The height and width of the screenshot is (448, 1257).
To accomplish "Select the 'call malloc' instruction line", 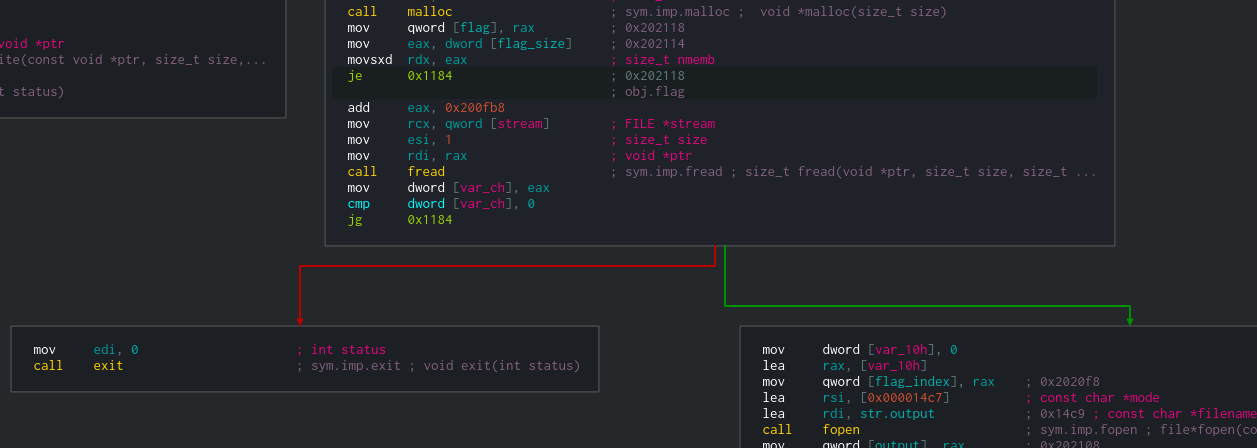I will point(400,12).
